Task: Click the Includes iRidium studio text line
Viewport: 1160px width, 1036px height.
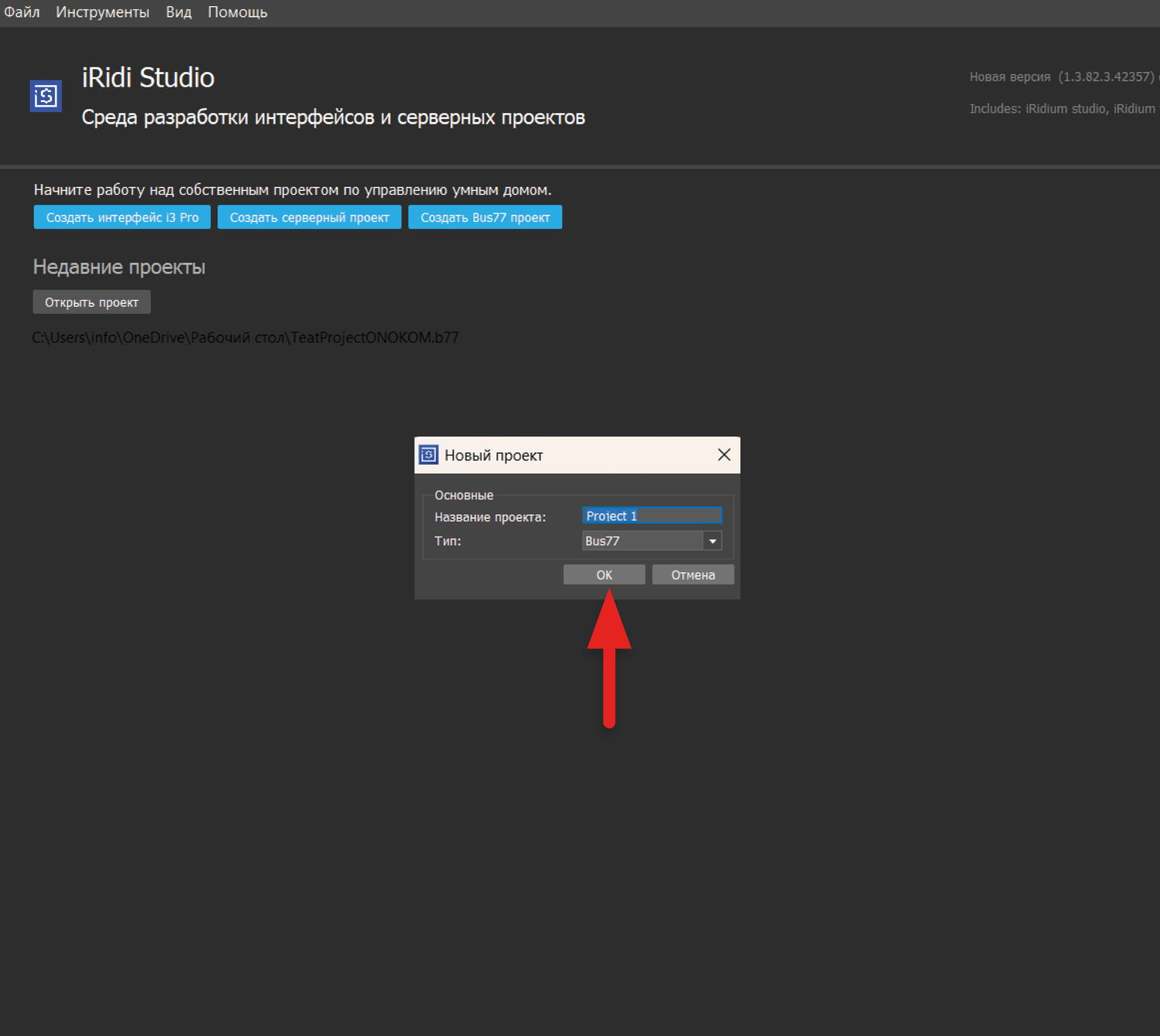Action: point(1062,109)
